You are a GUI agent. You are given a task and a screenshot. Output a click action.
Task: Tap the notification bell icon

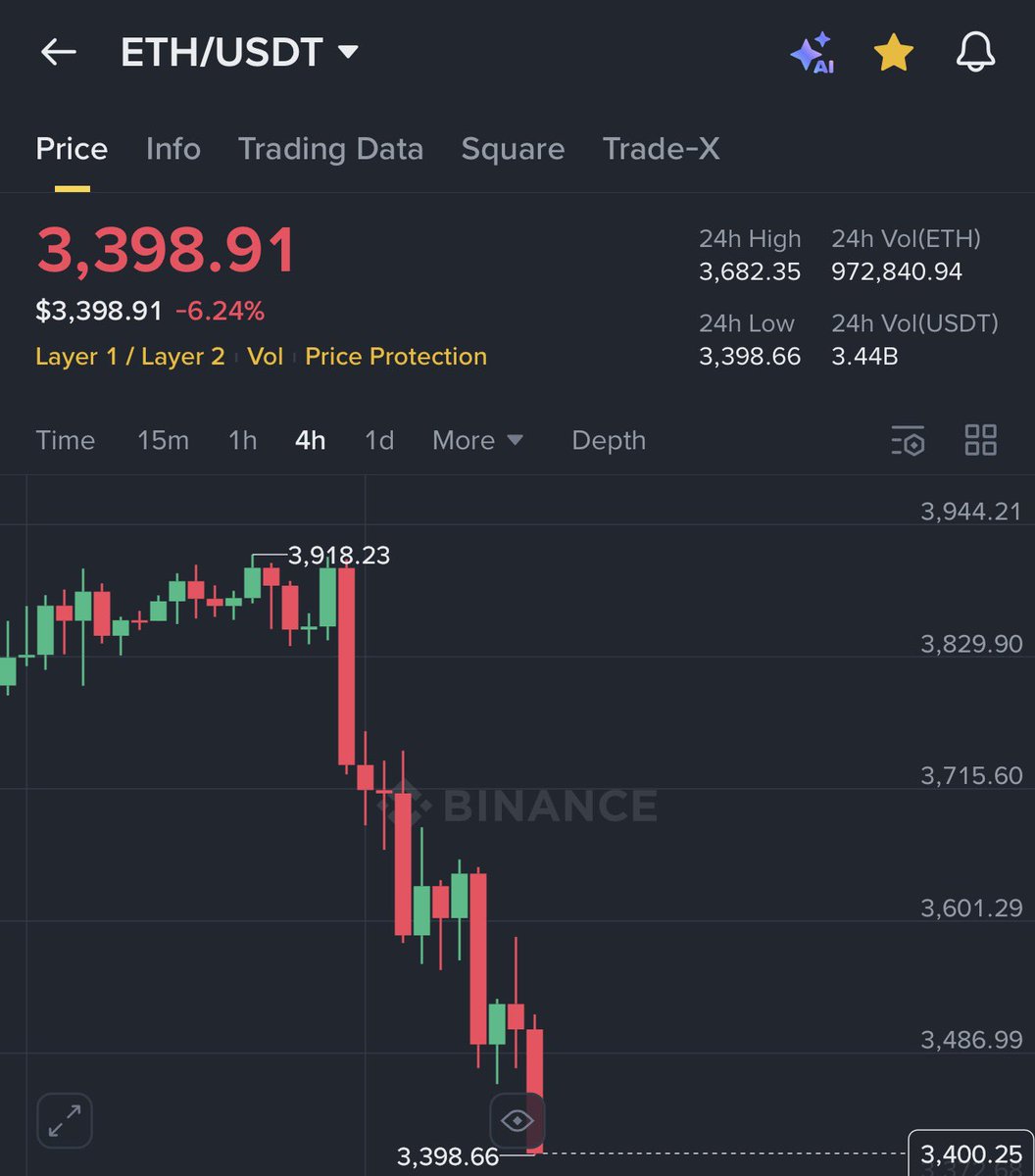(976, 54)
